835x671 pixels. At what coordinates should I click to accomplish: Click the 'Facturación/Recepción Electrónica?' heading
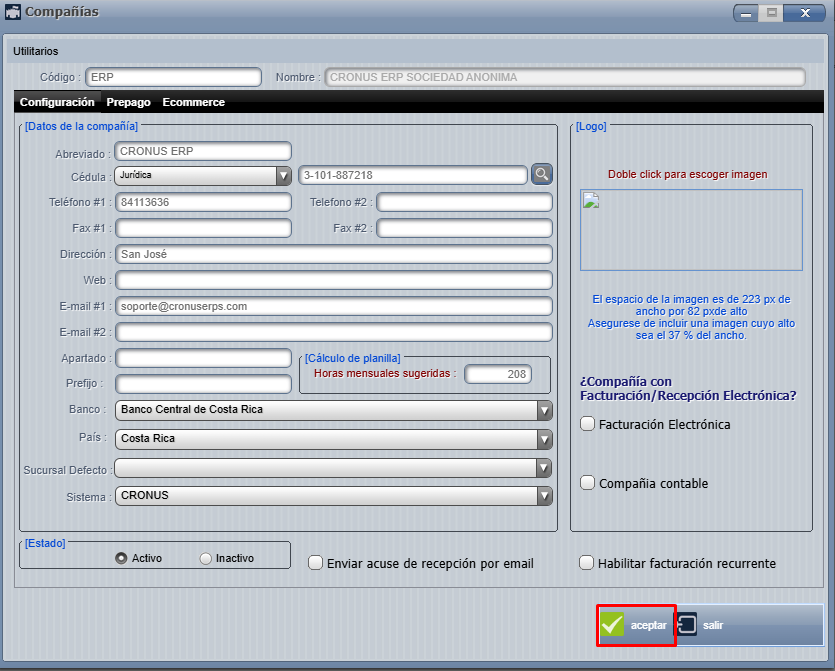pos(688,396)
